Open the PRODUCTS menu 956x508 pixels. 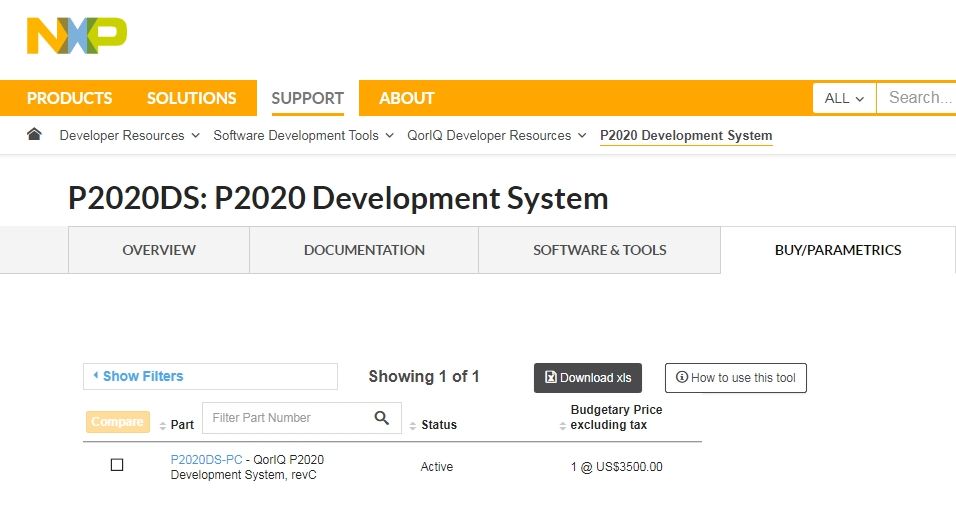coord(70,98)
